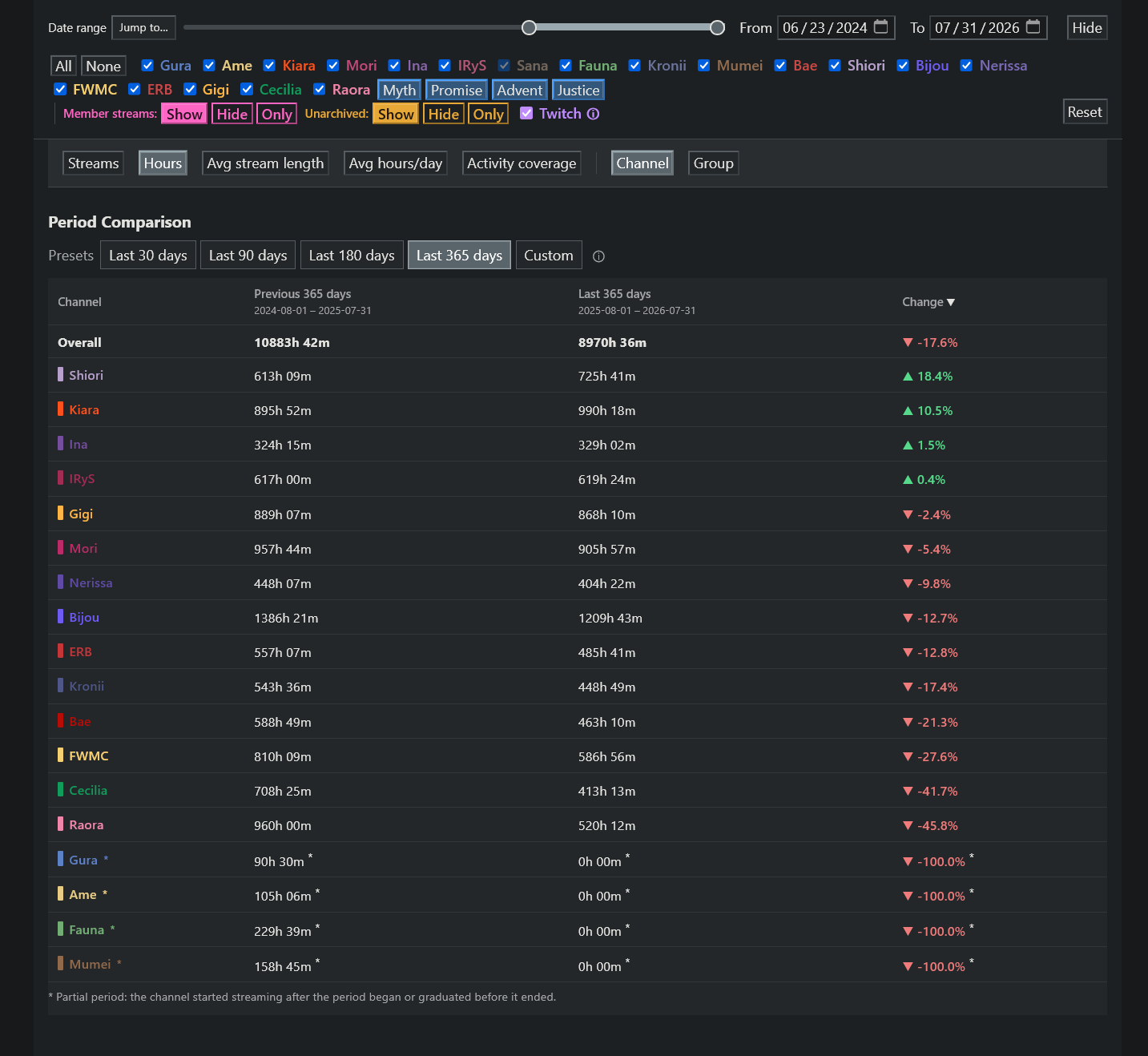Screen dimensions: 1148x1056
Task: Choose the Last 180 days preset
Action: pyautogui.click(x=352, y=256)
